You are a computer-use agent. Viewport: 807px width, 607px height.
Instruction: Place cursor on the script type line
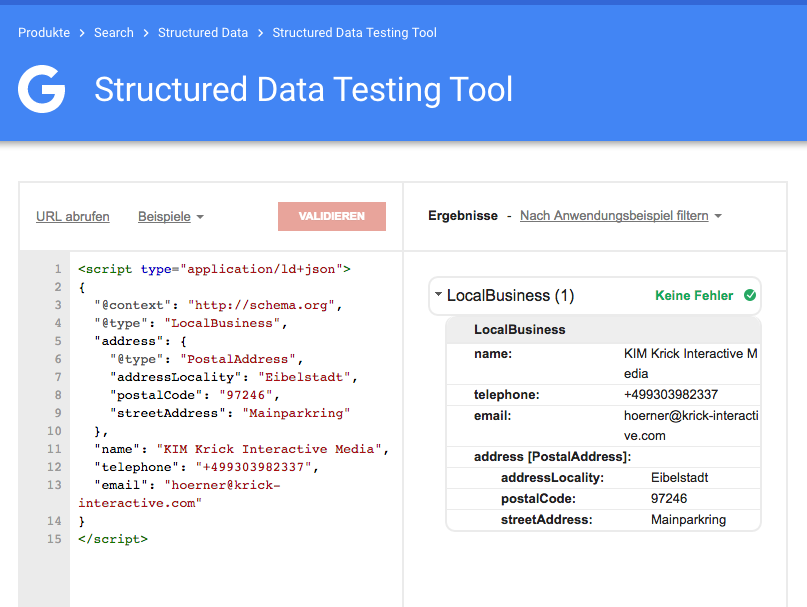click(x=214, y=269)
